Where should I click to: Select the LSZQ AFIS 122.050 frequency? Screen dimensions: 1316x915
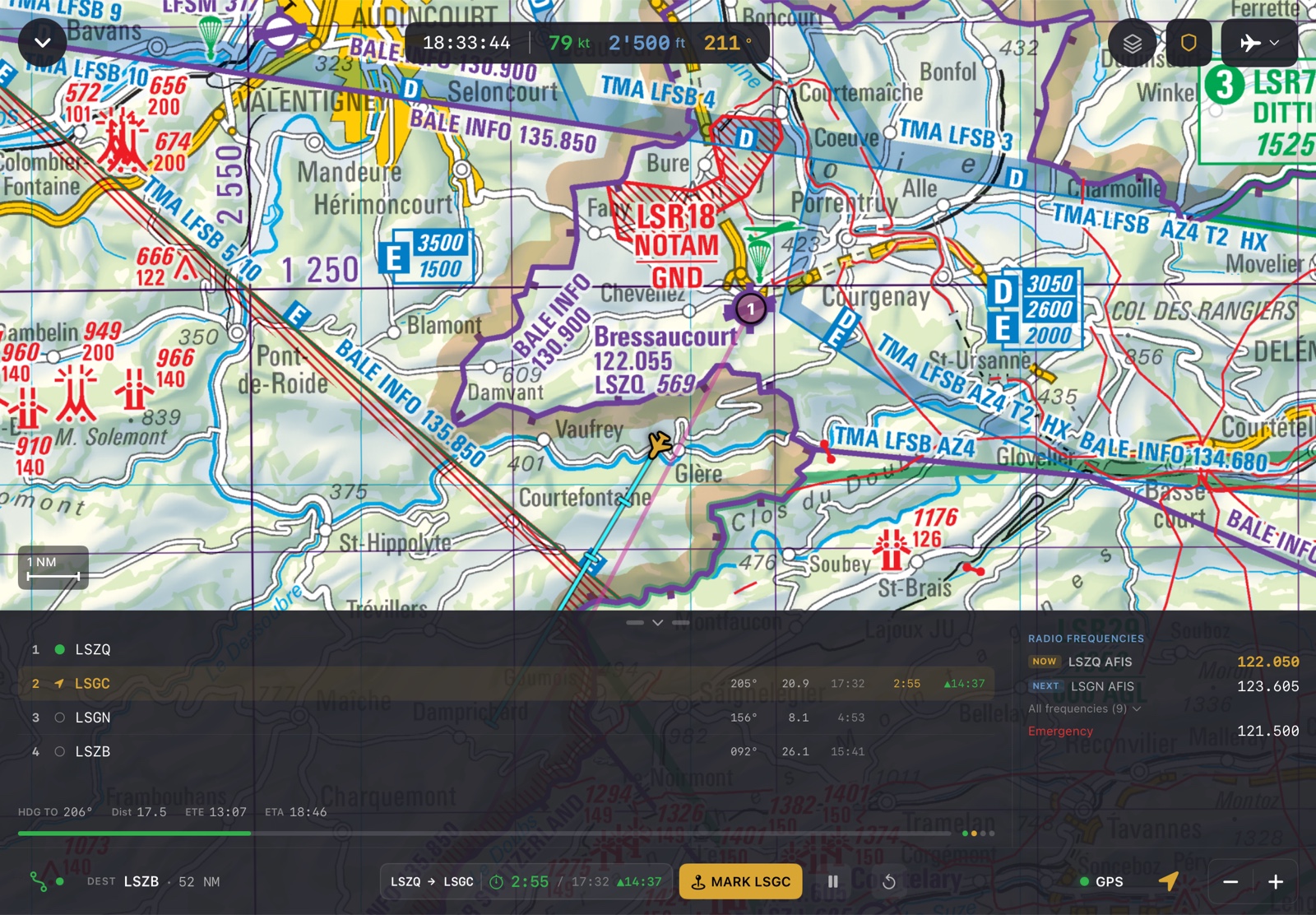coord(1163,662)
